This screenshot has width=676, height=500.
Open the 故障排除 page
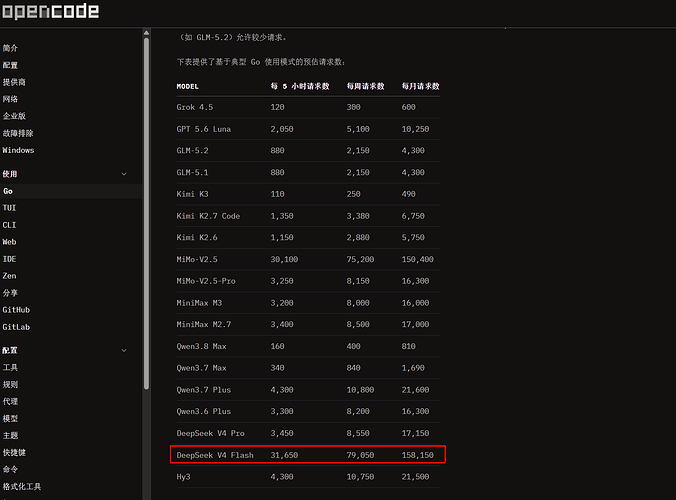pos(18,133)
